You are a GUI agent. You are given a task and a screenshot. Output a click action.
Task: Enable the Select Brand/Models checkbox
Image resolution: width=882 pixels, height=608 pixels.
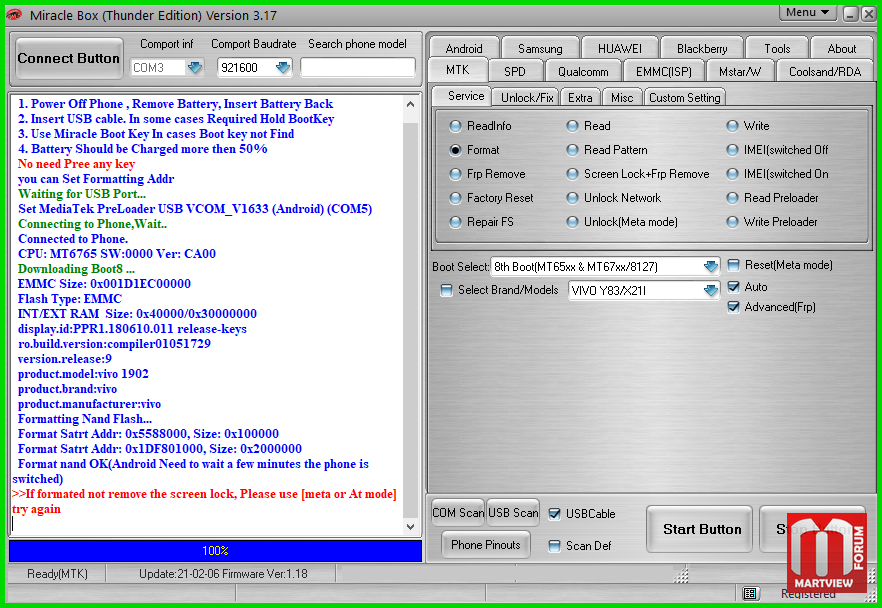tap(447, 291)
